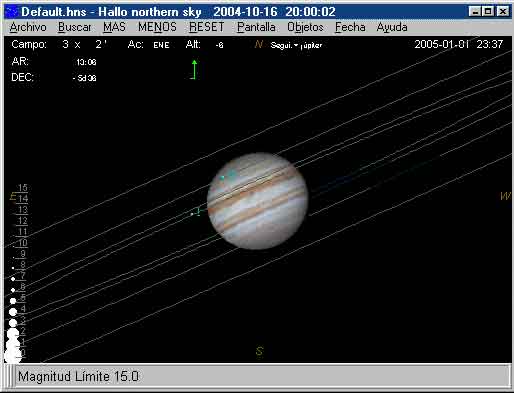
Task: Click the yellow N compass label
Action: [259, 44]
